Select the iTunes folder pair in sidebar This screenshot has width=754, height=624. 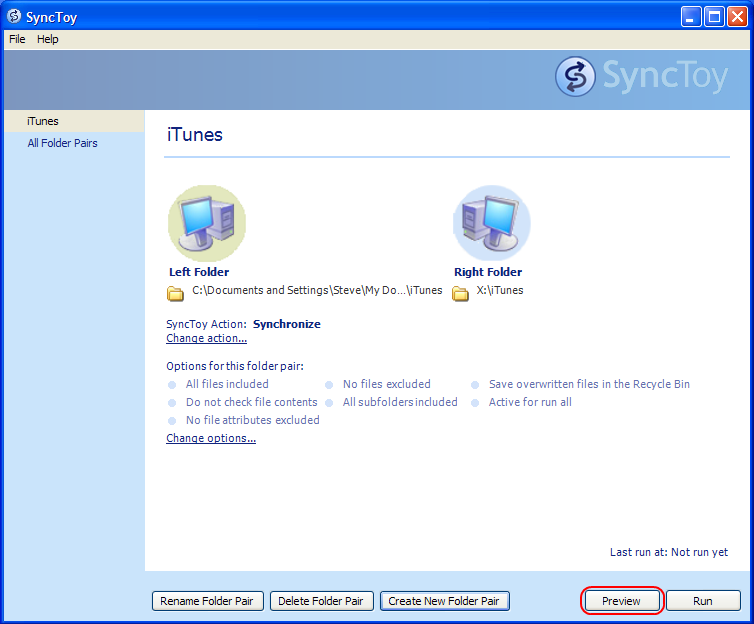pyautogui.click(x=74, y=121)
